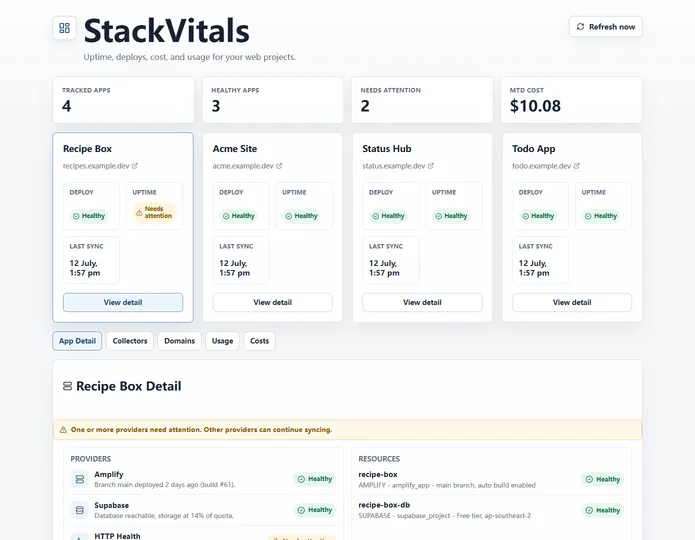Select the Healthy Apps summary card
Image resolution: width=695 pixels, height=540 pixels.
273,100
